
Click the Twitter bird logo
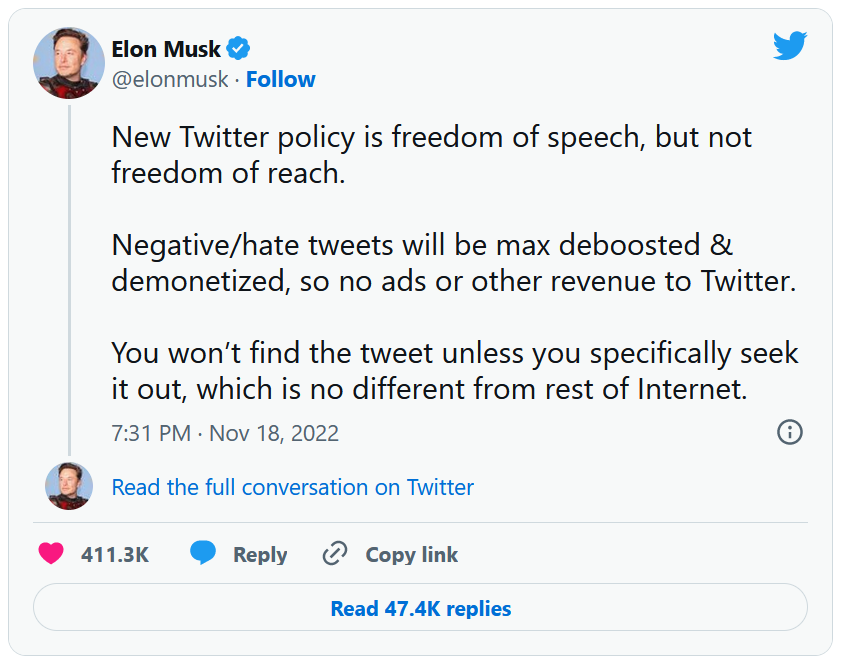[x=789, y=45]
